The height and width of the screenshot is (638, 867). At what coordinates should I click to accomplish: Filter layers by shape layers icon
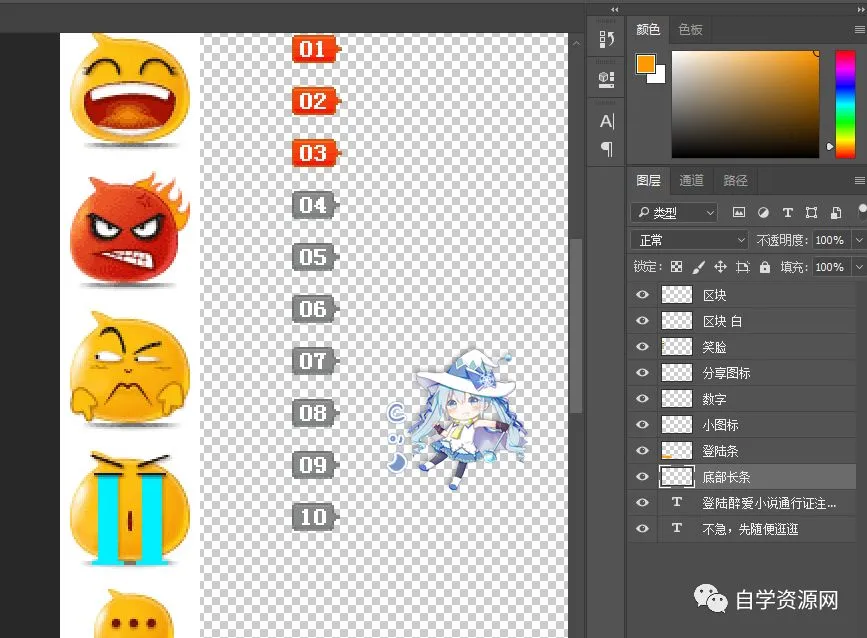811,212
